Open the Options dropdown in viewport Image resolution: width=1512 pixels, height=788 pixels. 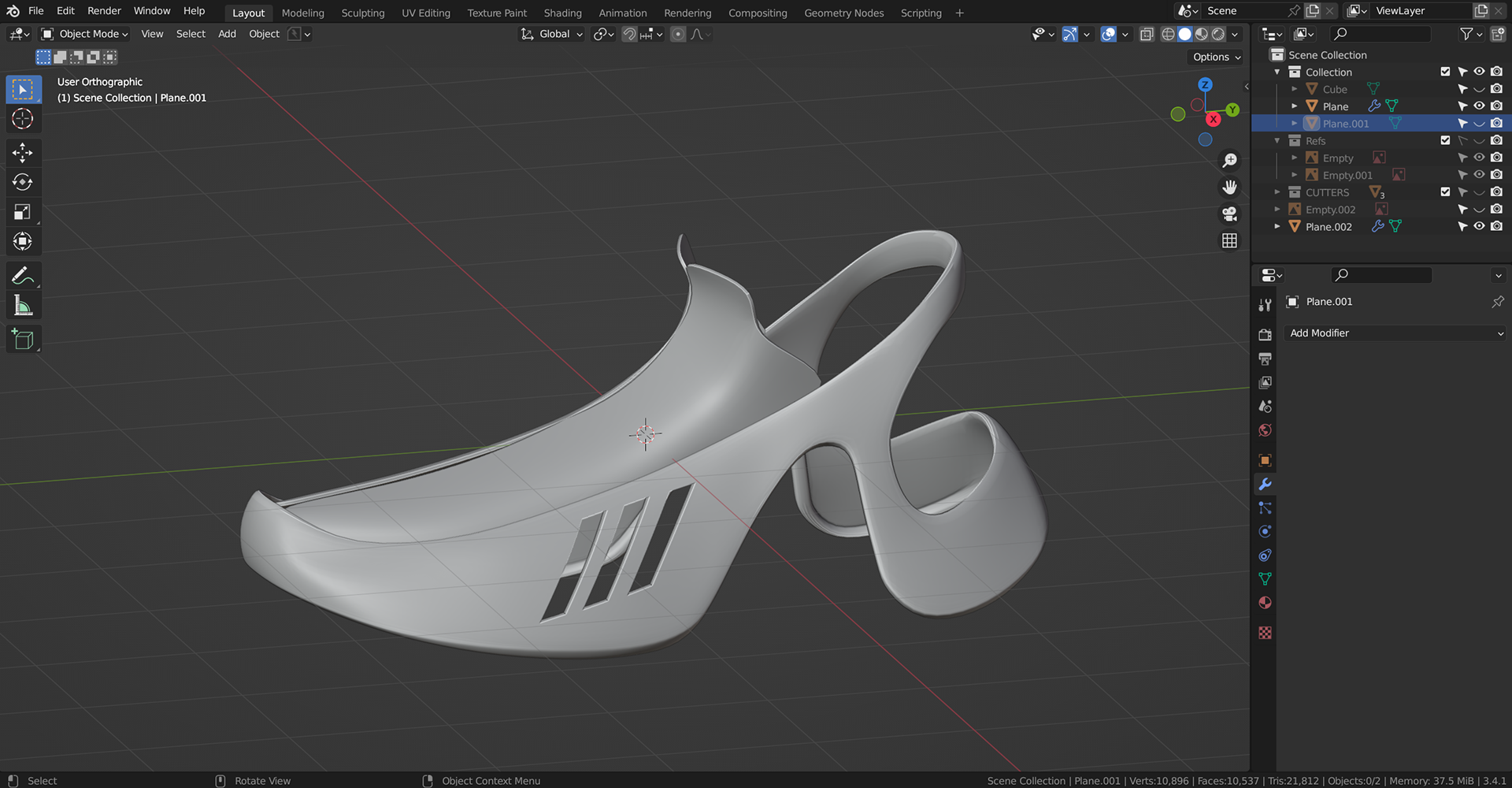[x=1216, y=57]
